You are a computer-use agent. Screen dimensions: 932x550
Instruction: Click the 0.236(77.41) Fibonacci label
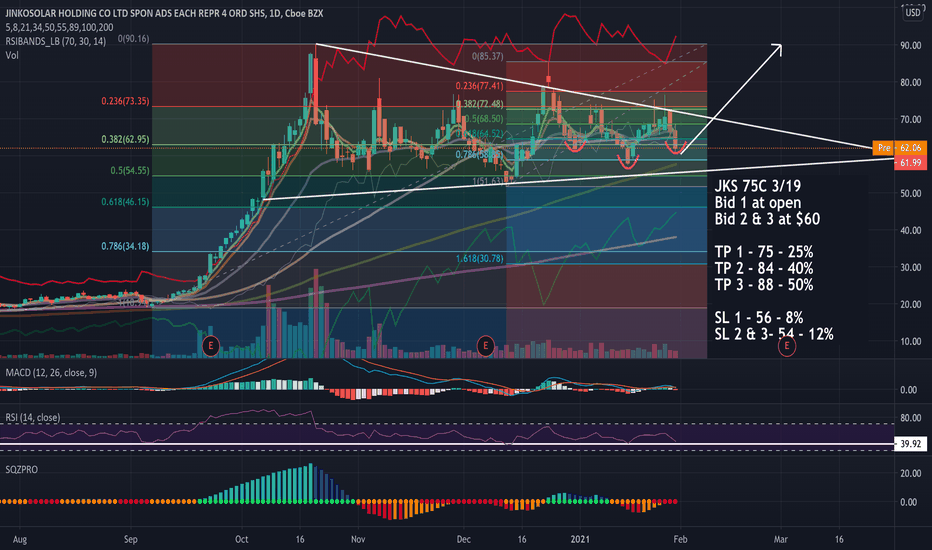point(480,86)
